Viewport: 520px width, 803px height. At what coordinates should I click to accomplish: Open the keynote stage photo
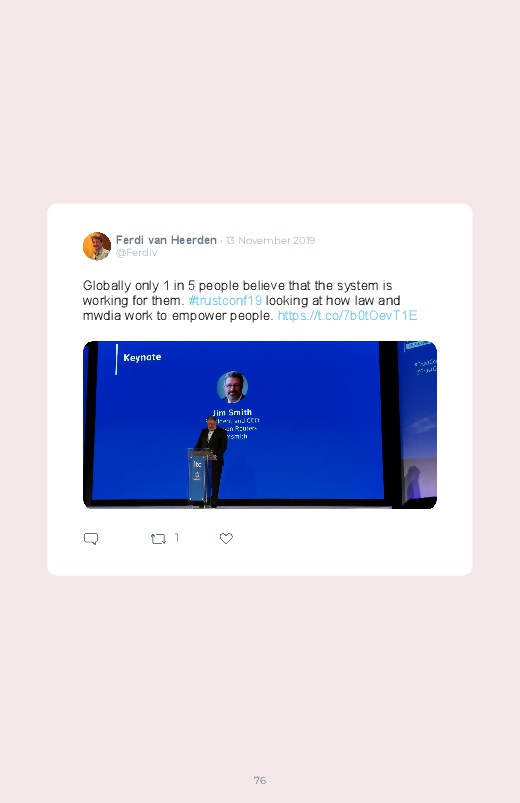[x=260, y=425]
